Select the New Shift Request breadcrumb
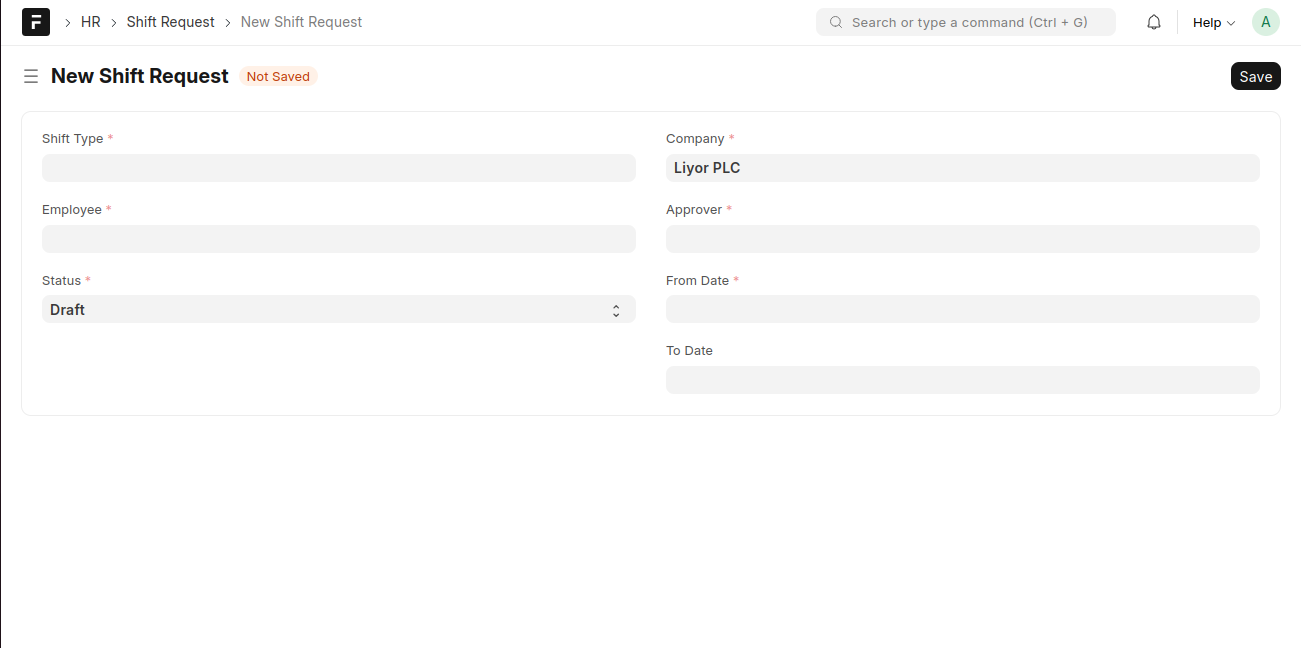The width and height of the screenshot is (1301, 648). click(301, 22)
